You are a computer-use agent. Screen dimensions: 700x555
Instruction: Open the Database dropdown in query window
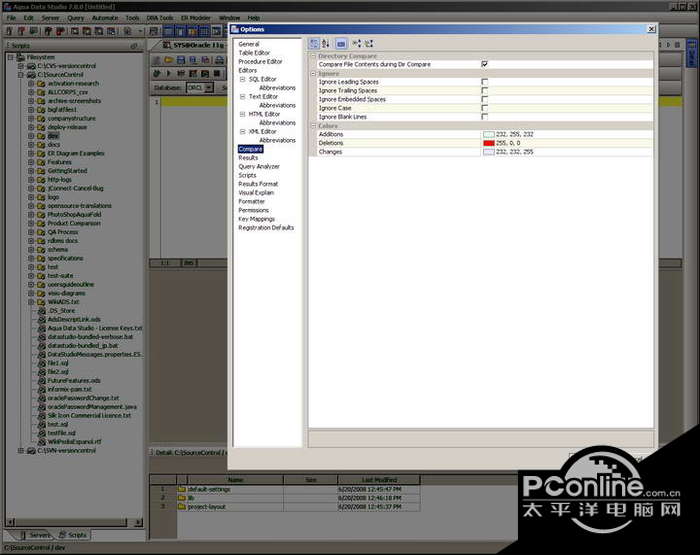point(209,88)
